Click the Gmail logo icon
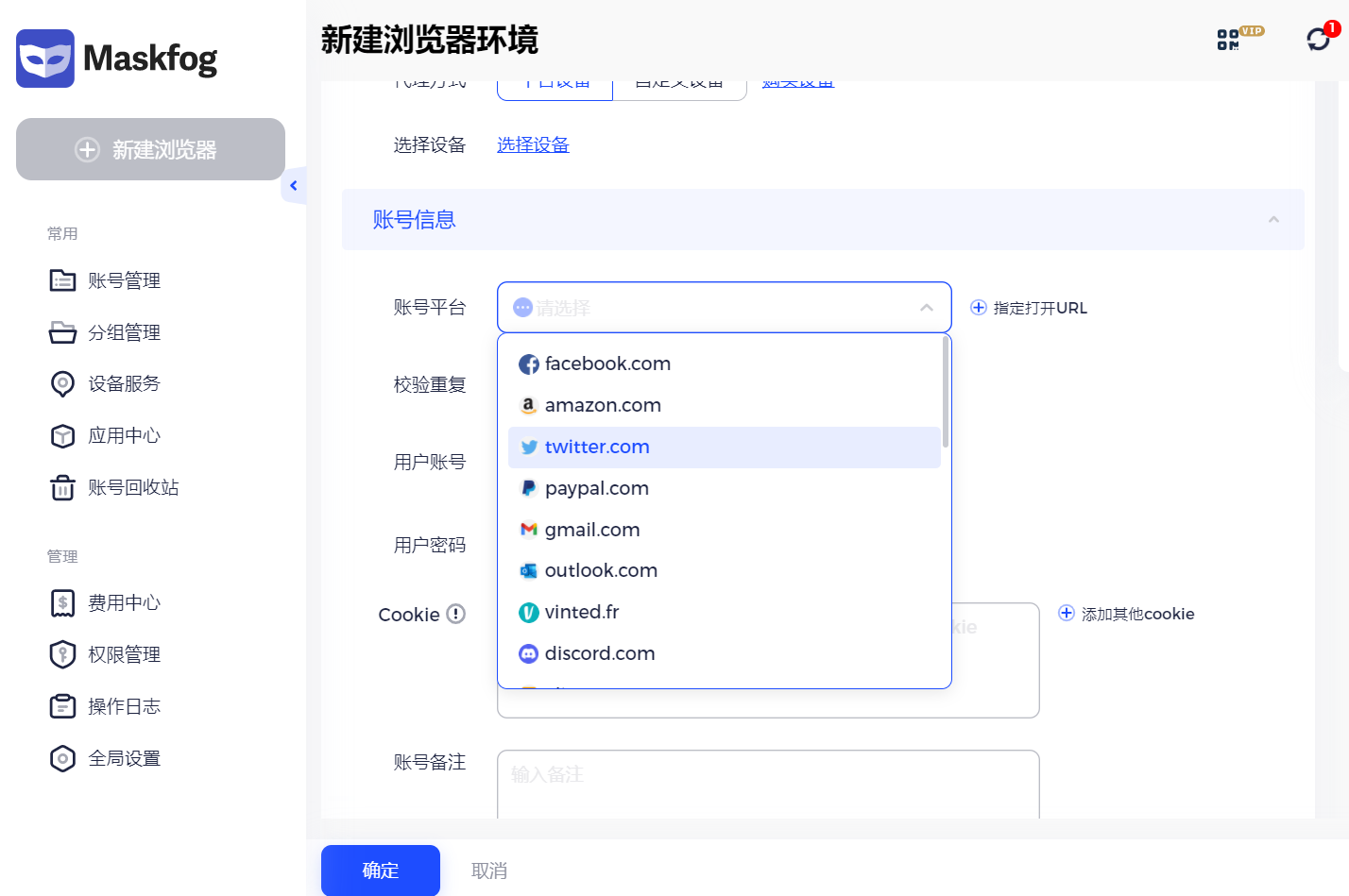The width and height of the screenshot is (1349, 896). [529, 530]
